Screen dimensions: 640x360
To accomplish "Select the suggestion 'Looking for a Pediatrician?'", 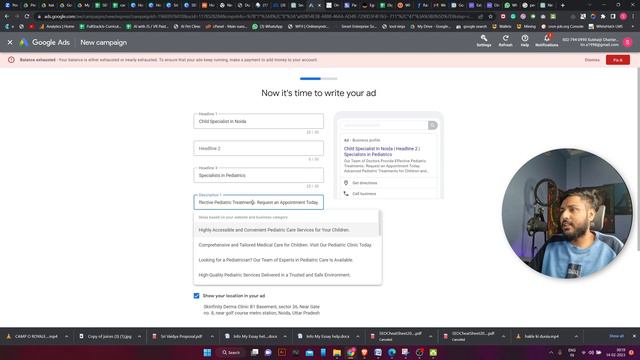I will [286, 260].
